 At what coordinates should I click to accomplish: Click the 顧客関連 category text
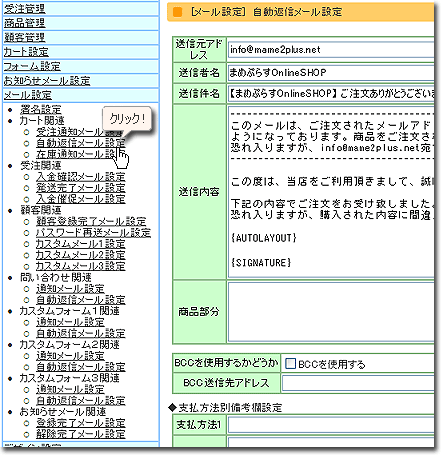coord(40,210)
